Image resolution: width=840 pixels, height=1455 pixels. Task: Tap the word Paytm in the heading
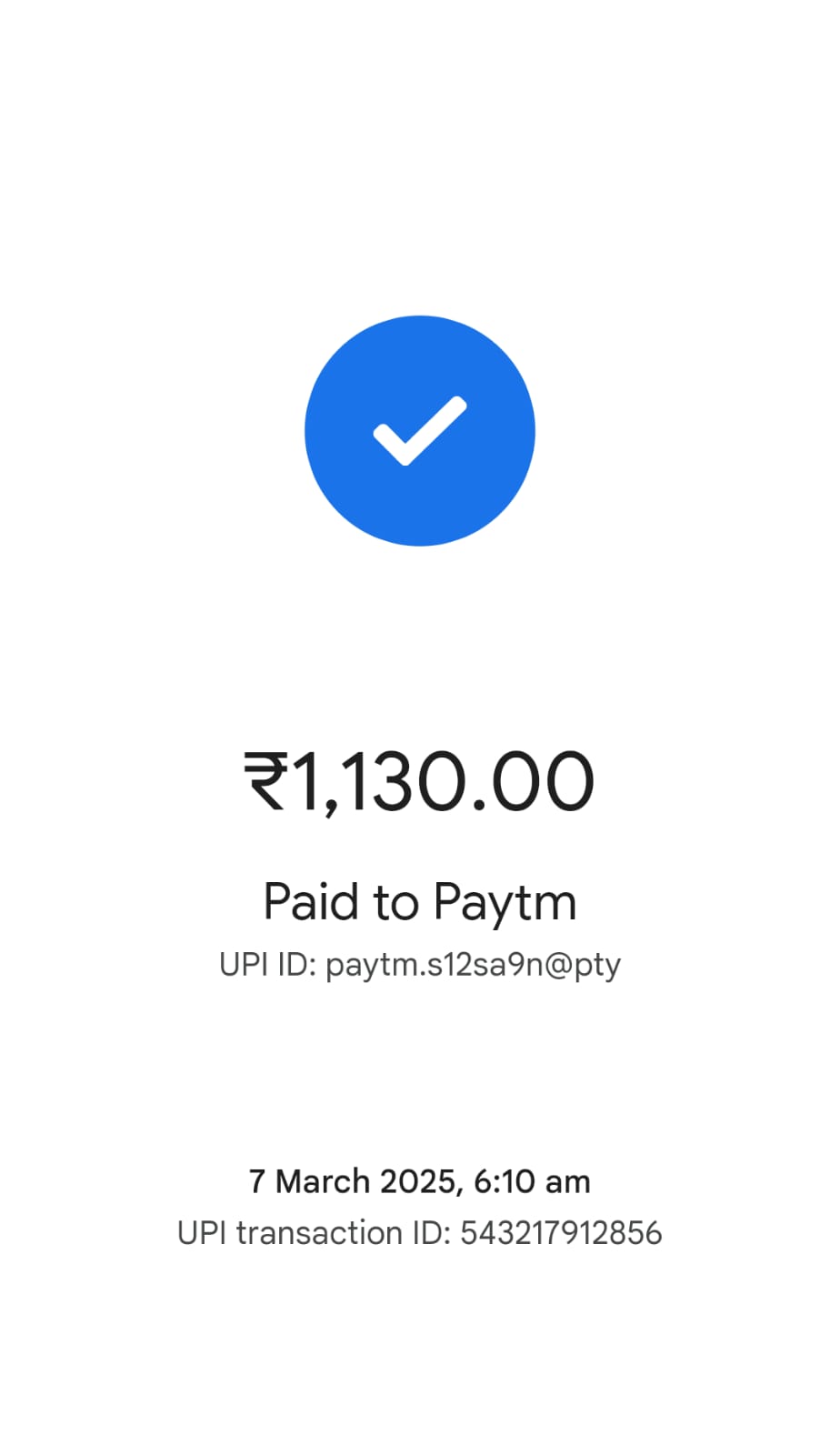(505, 903)
